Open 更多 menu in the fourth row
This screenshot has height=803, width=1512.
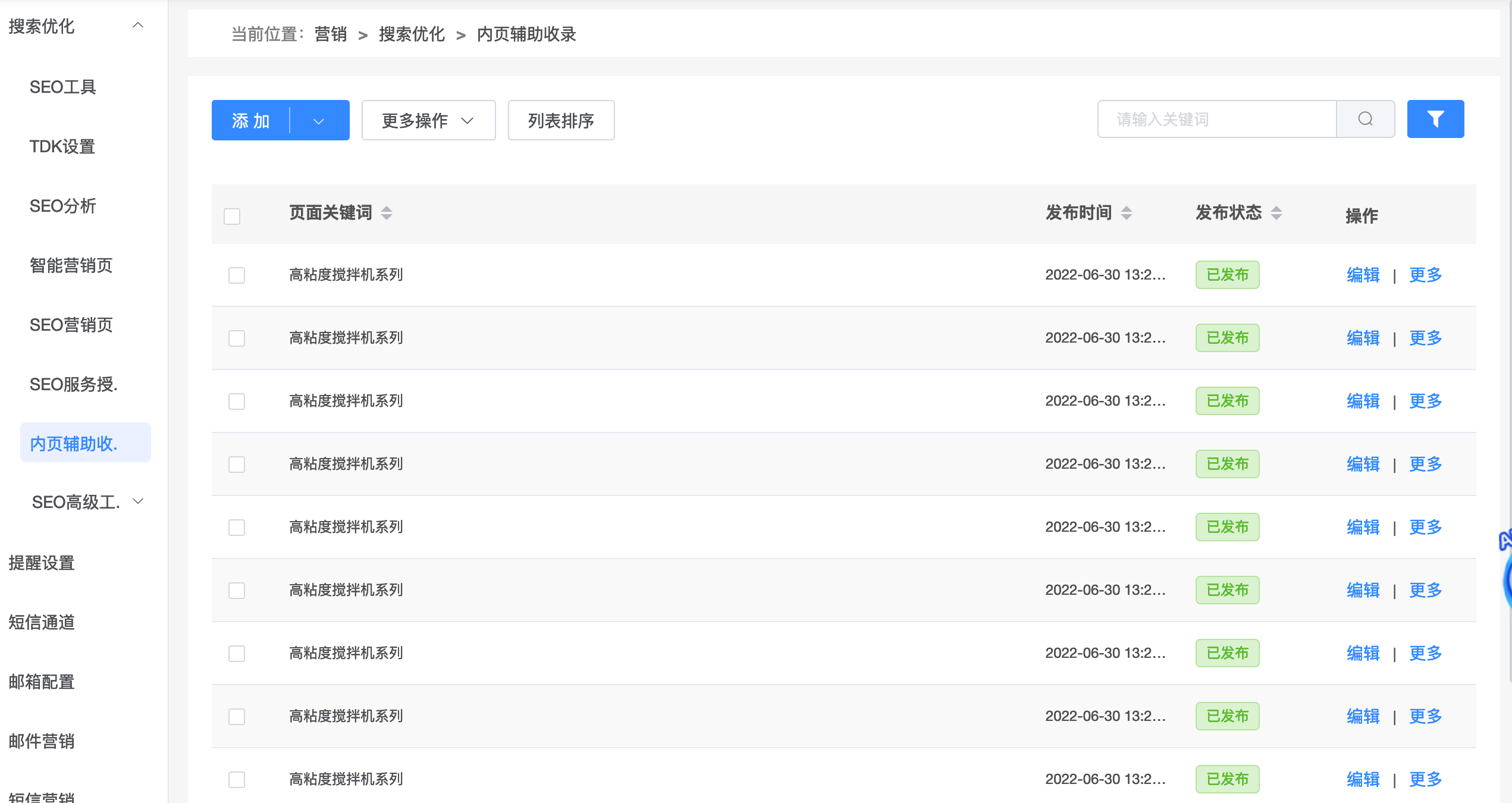pos(1426,464)
